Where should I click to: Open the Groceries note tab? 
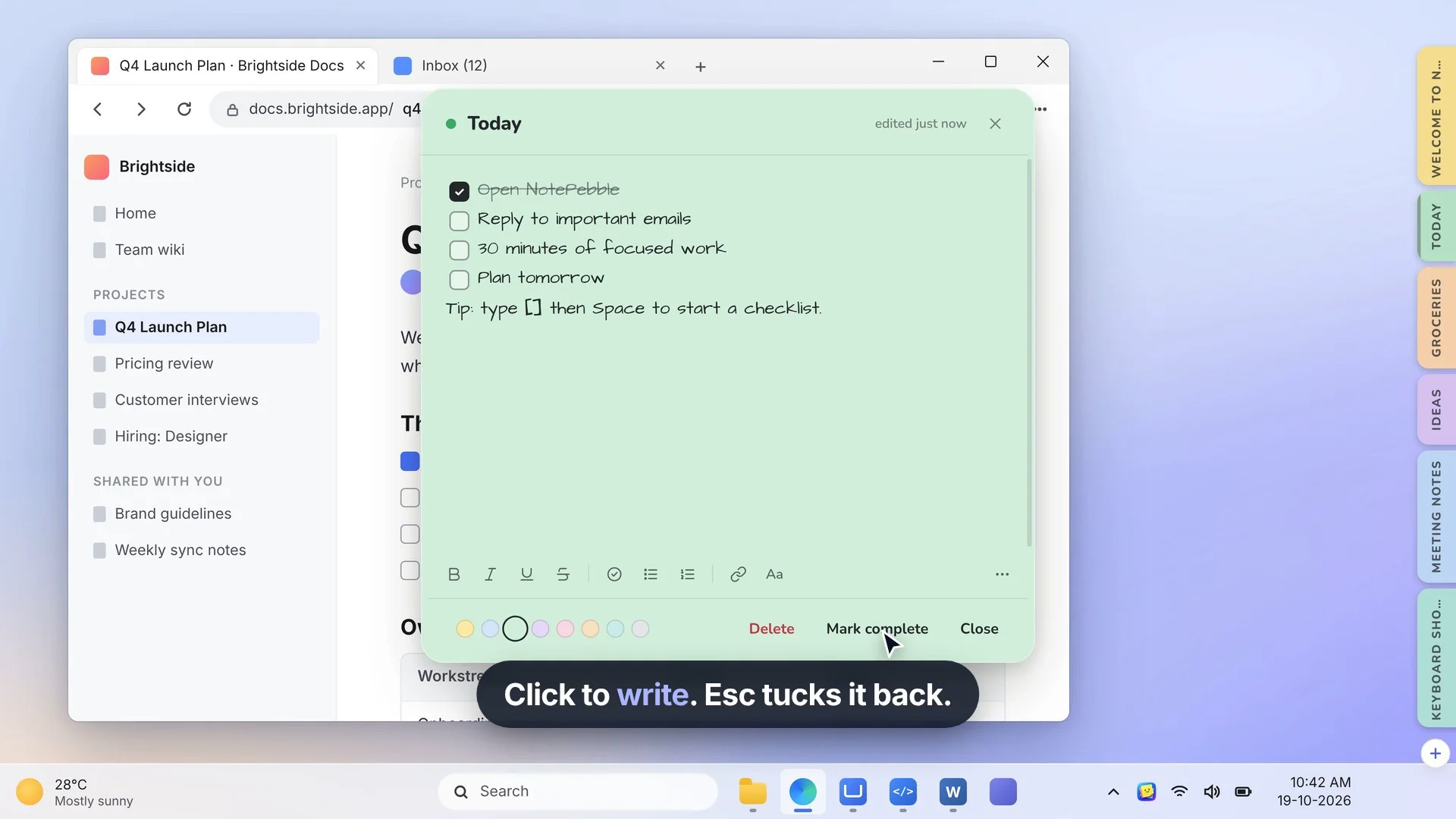[x=1436, y=318]
